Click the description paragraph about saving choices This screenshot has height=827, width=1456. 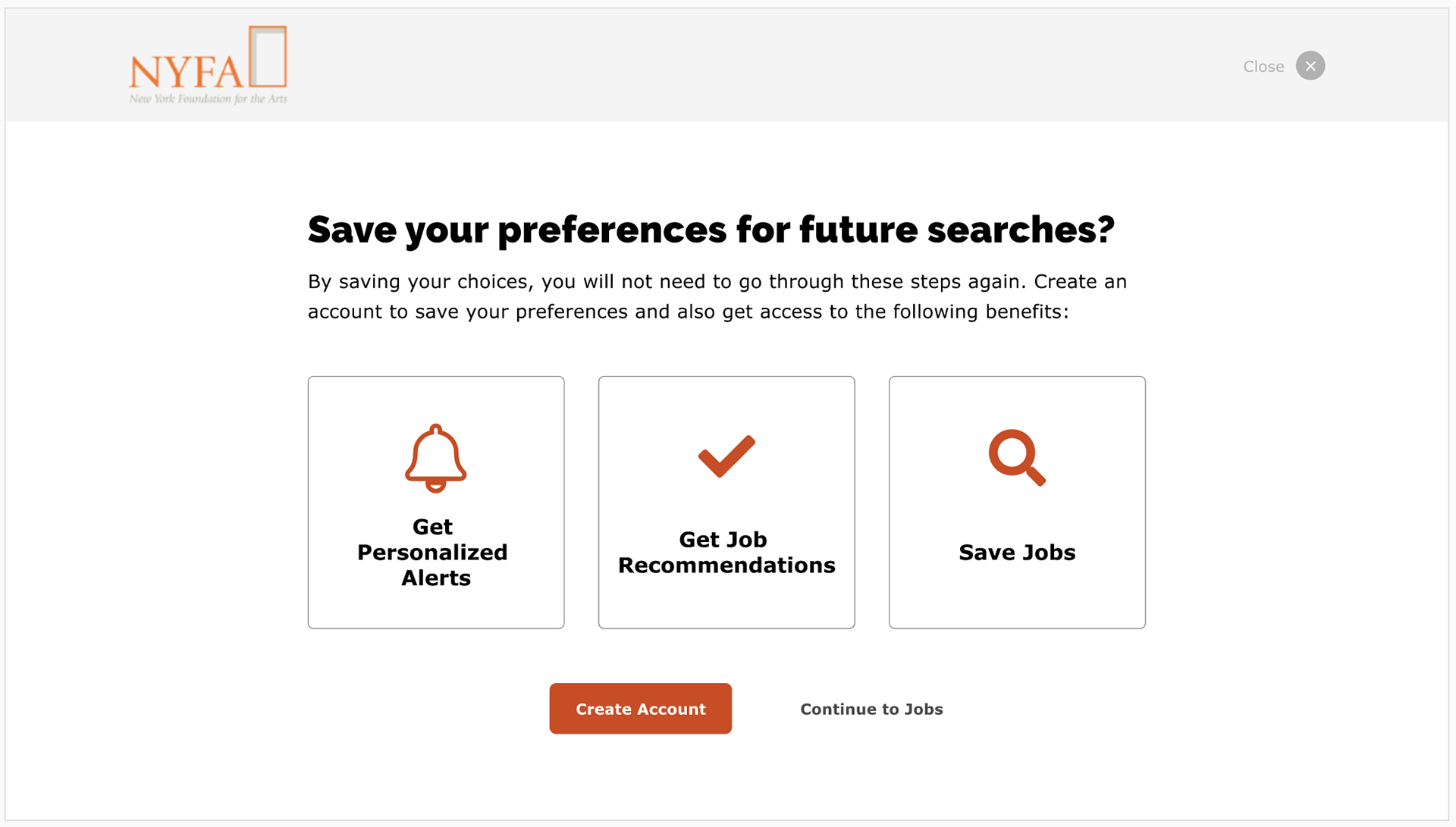pos(717,296)
